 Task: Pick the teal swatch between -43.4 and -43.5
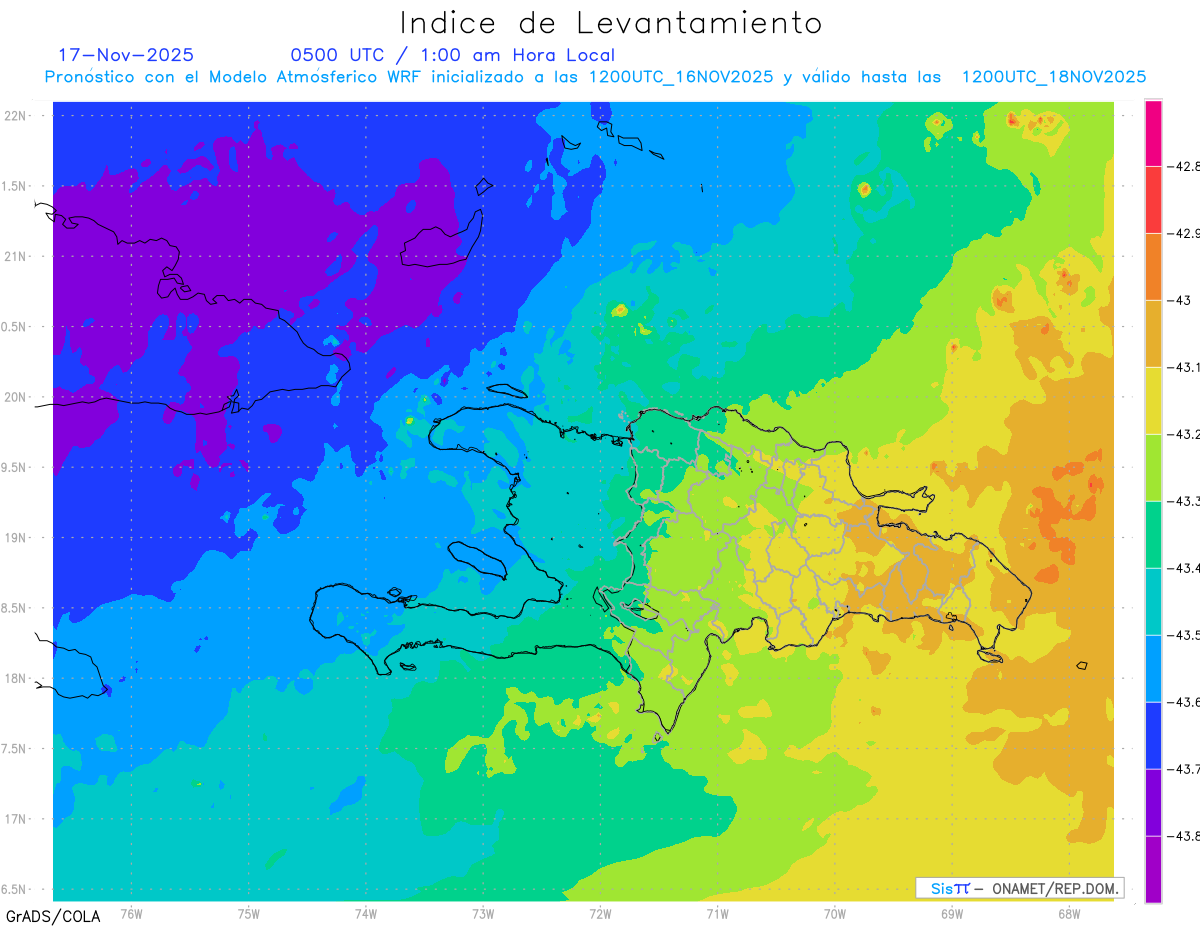(x=1153, y=601)
